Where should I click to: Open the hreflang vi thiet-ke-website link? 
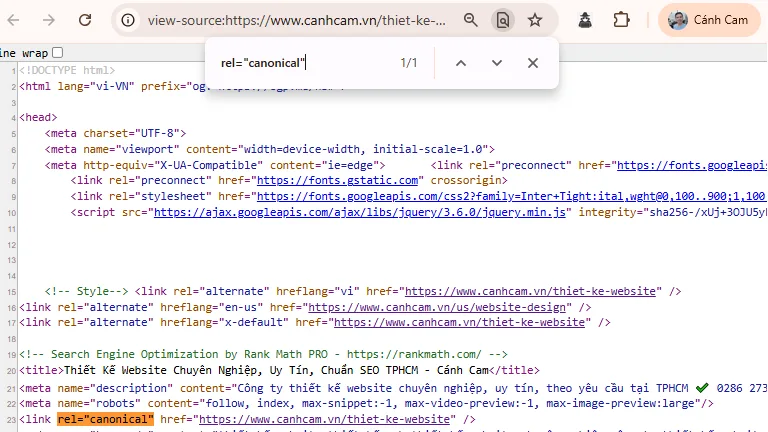[x=530, y=291]
